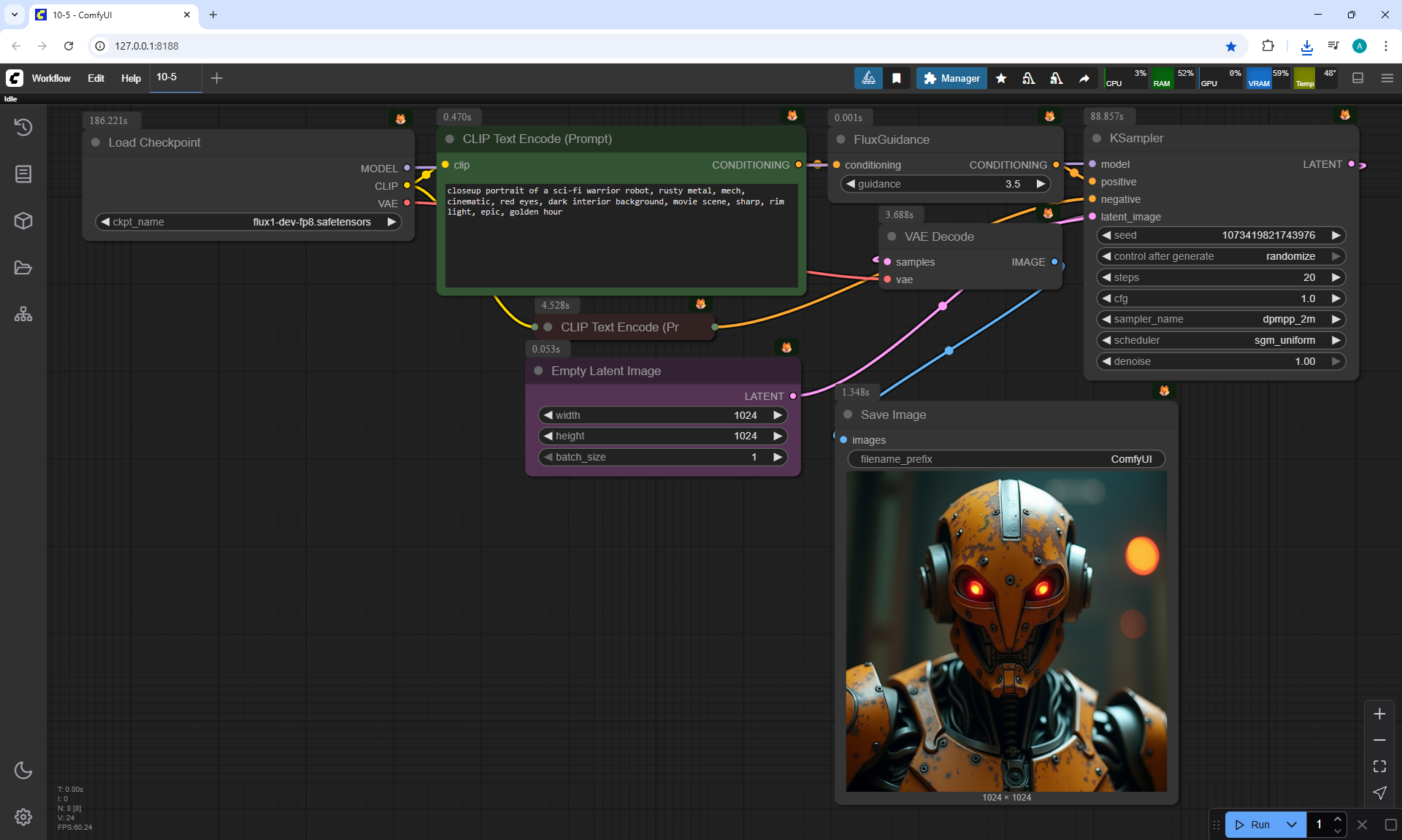Click the Manager button
This screenshot has height=840, width=1402.
point(951,78)
